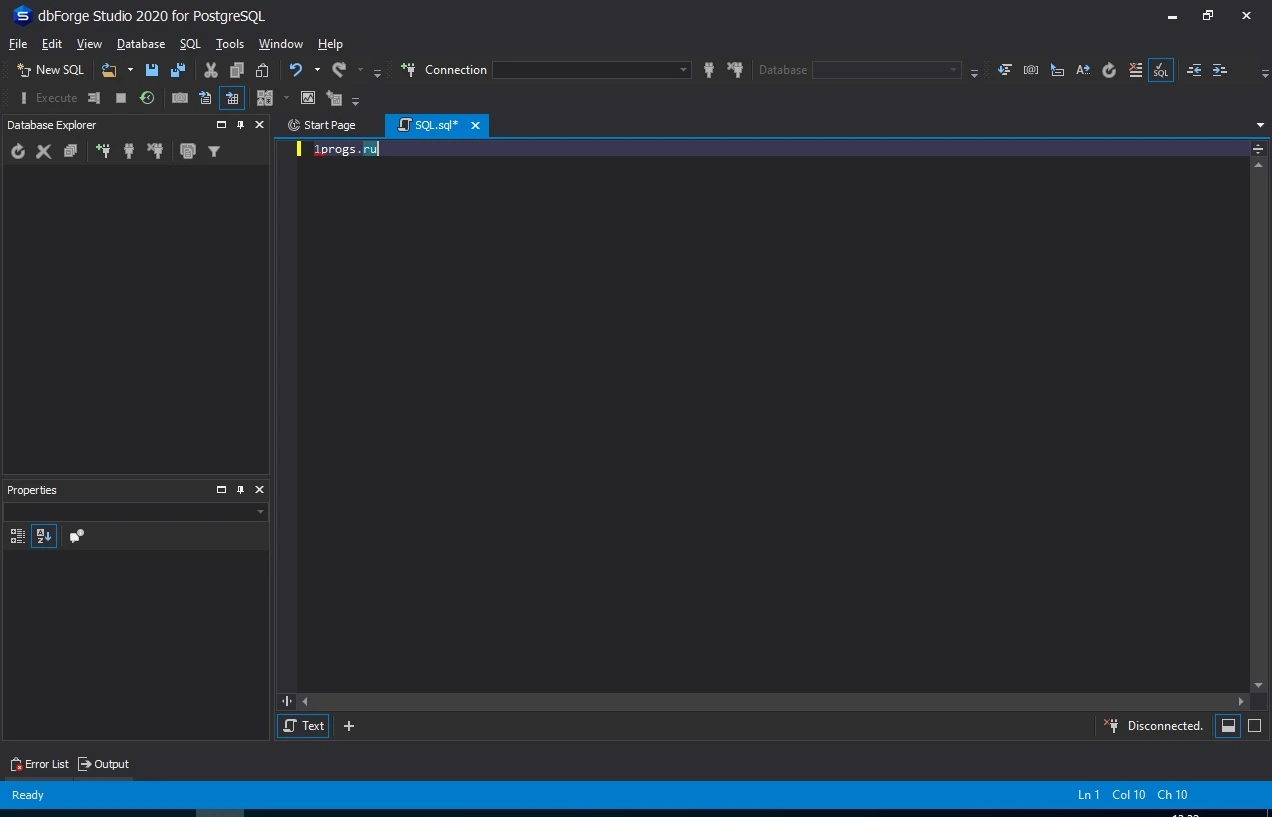The image size is (1272, 817).
Task: Open the SQL menu
Action: click(x=190, y=44)
